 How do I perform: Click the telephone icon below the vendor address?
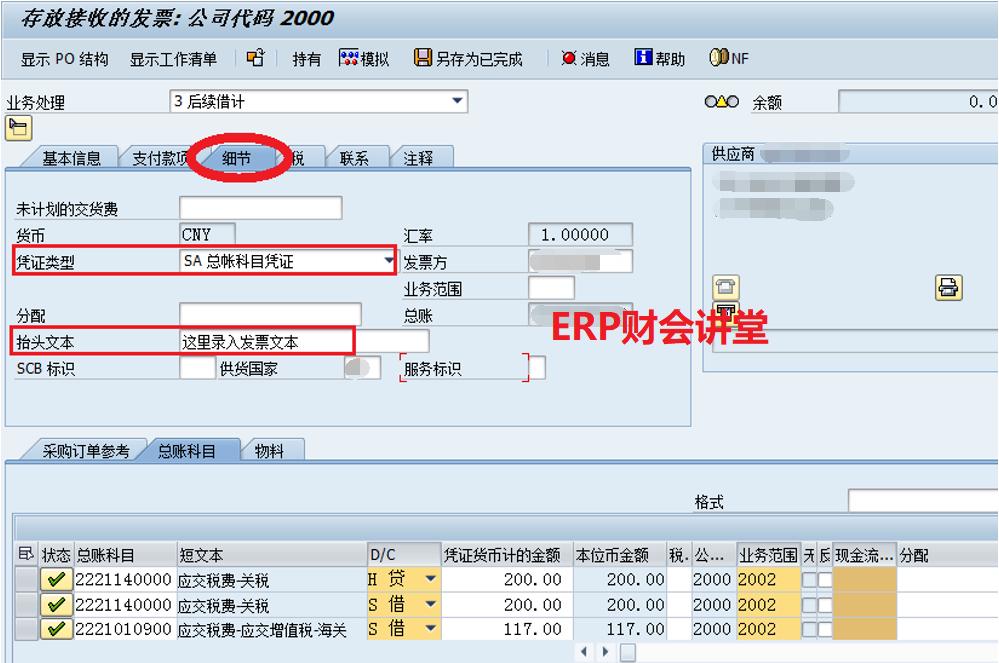725,286
